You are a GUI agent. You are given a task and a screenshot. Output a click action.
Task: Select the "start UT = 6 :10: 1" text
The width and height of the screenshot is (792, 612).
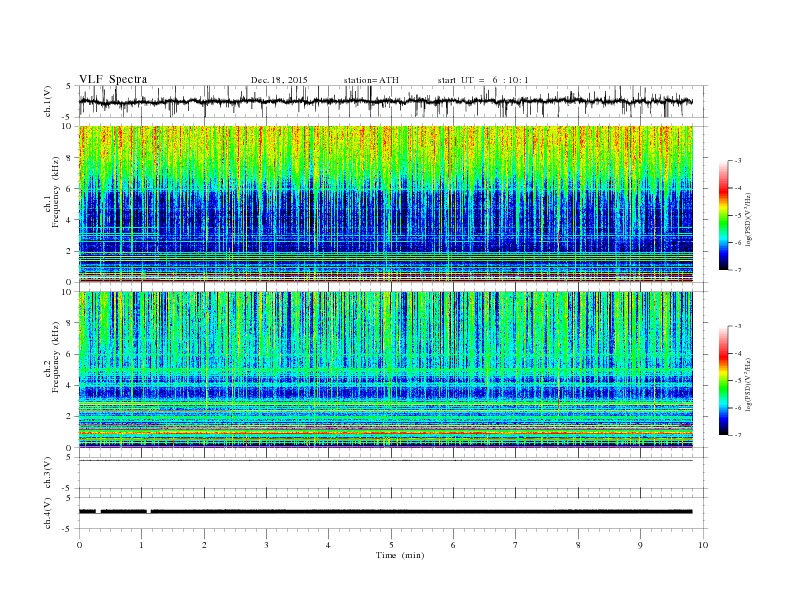pos(483,80)
